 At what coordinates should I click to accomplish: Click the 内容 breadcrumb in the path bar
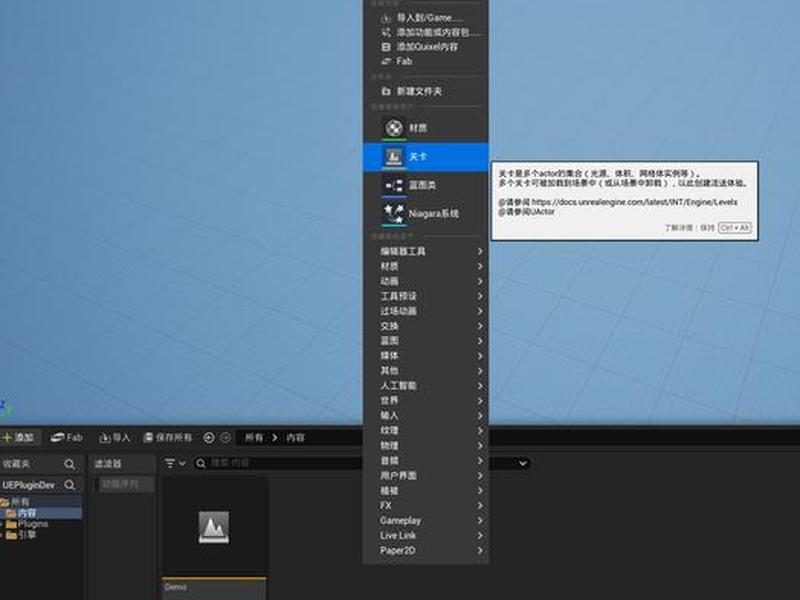pyautogui.click(x=295, y=438)
